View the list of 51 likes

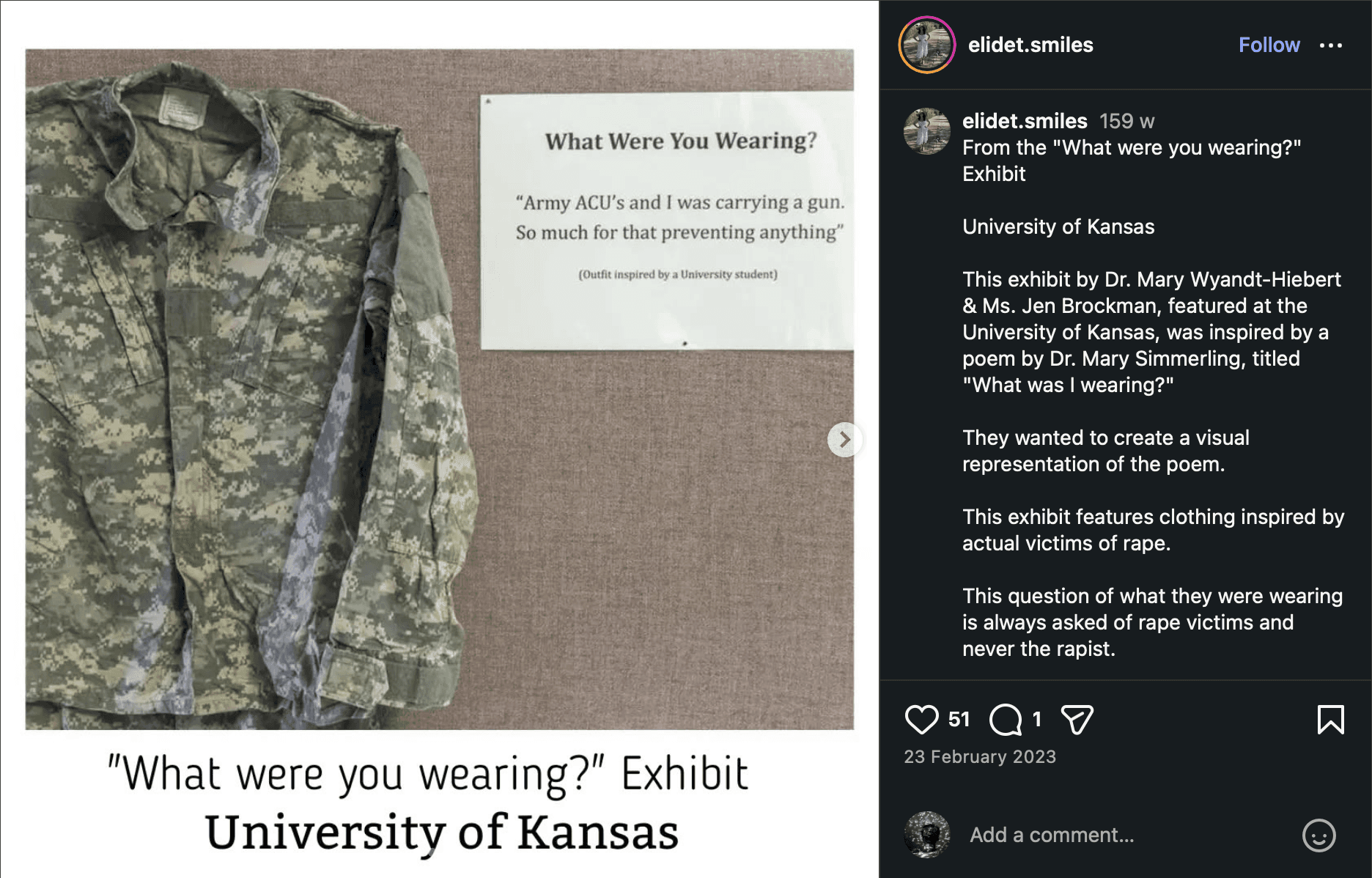pyautogui.click(x=959, y=720)
